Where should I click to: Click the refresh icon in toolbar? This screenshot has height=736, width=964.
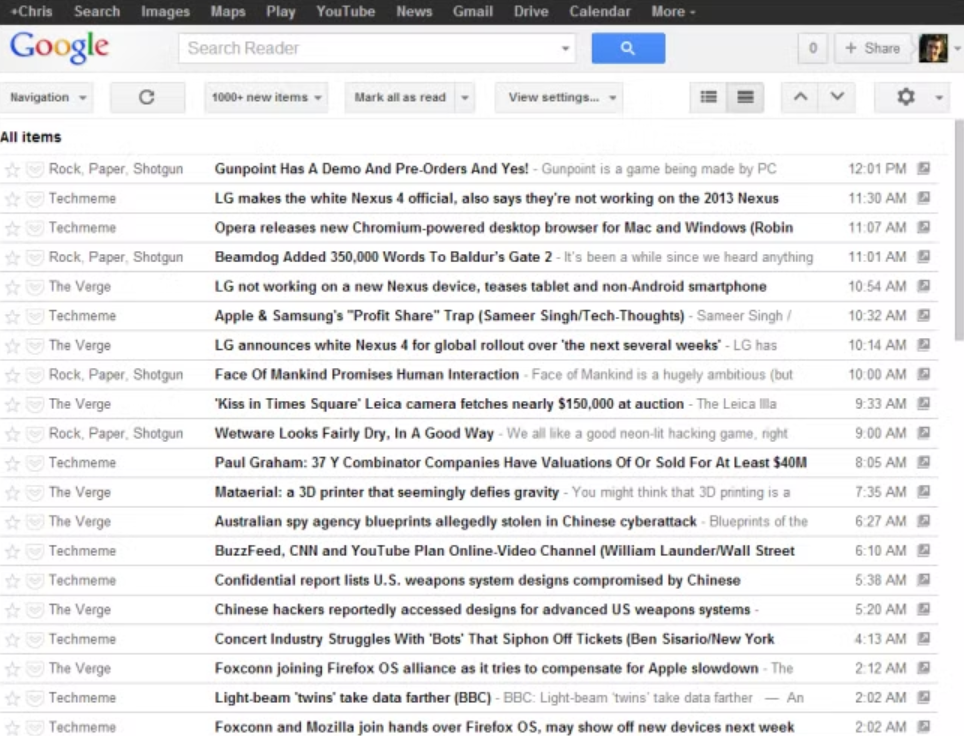[x=147, y=97]
